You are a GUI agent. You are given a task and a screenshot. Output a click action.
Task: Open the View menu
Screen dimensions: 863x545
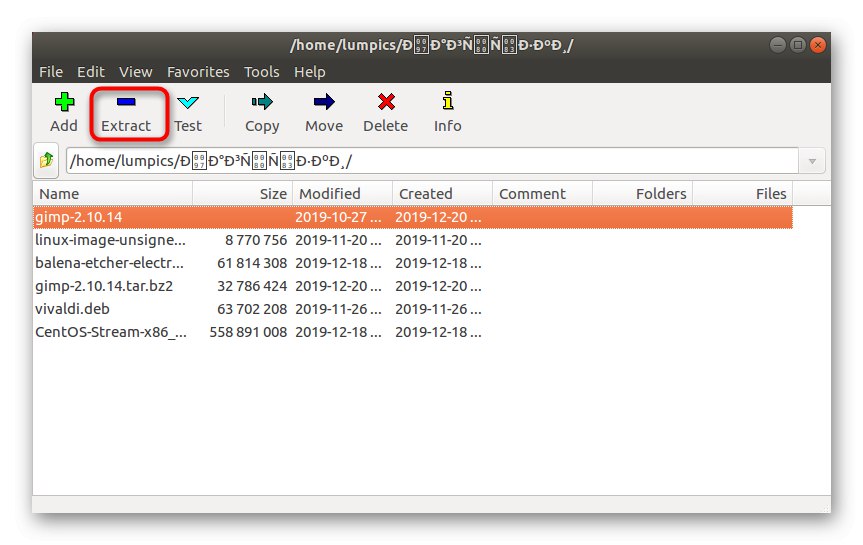click(135, 72)
